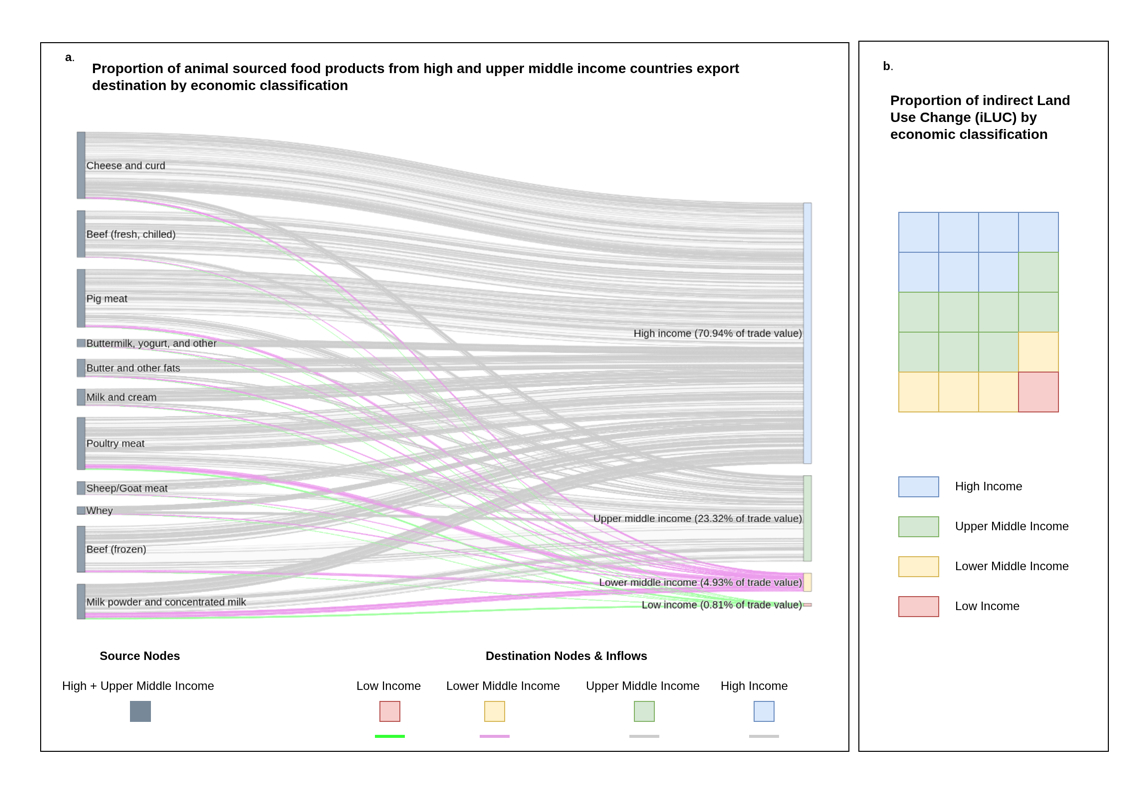Click yellow Lower Middle Income swatch below Sankey
Image resolution: width=1147 pixels, height=791 pixels.
coord(494,711)
